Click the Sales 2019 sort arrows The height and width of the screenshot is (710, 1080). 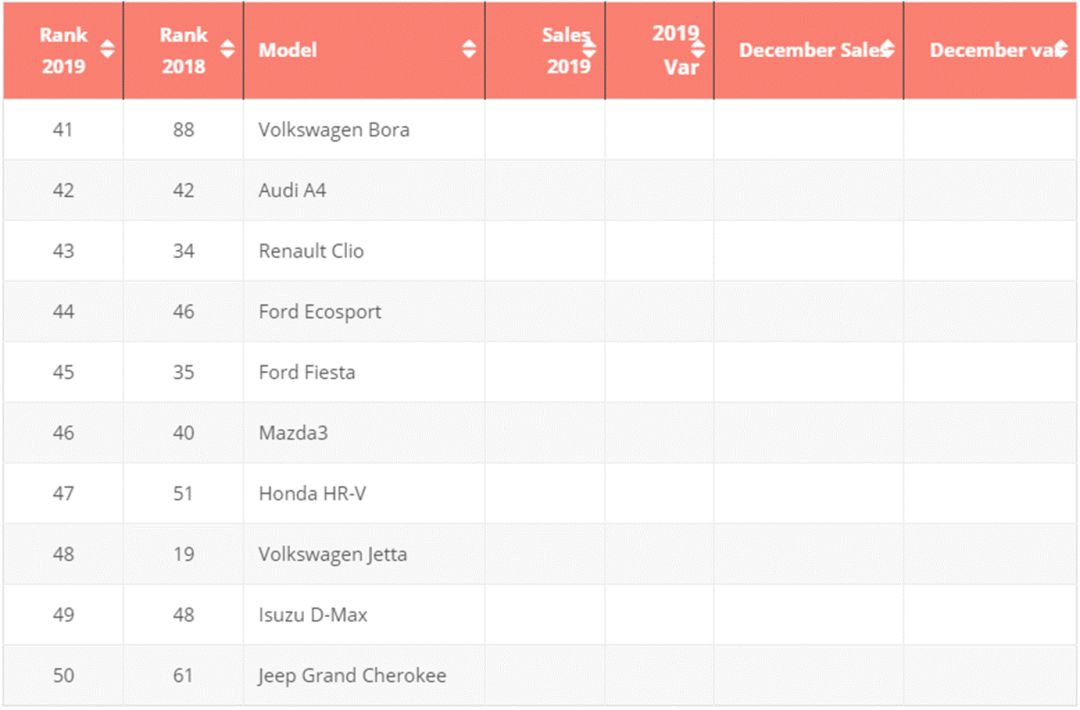click(x=589, y=49)
